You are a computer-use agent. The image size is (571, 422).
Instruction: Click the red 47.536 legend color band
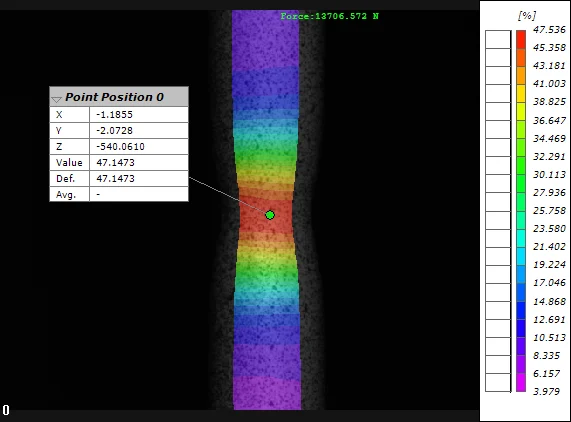pos(521,39)
